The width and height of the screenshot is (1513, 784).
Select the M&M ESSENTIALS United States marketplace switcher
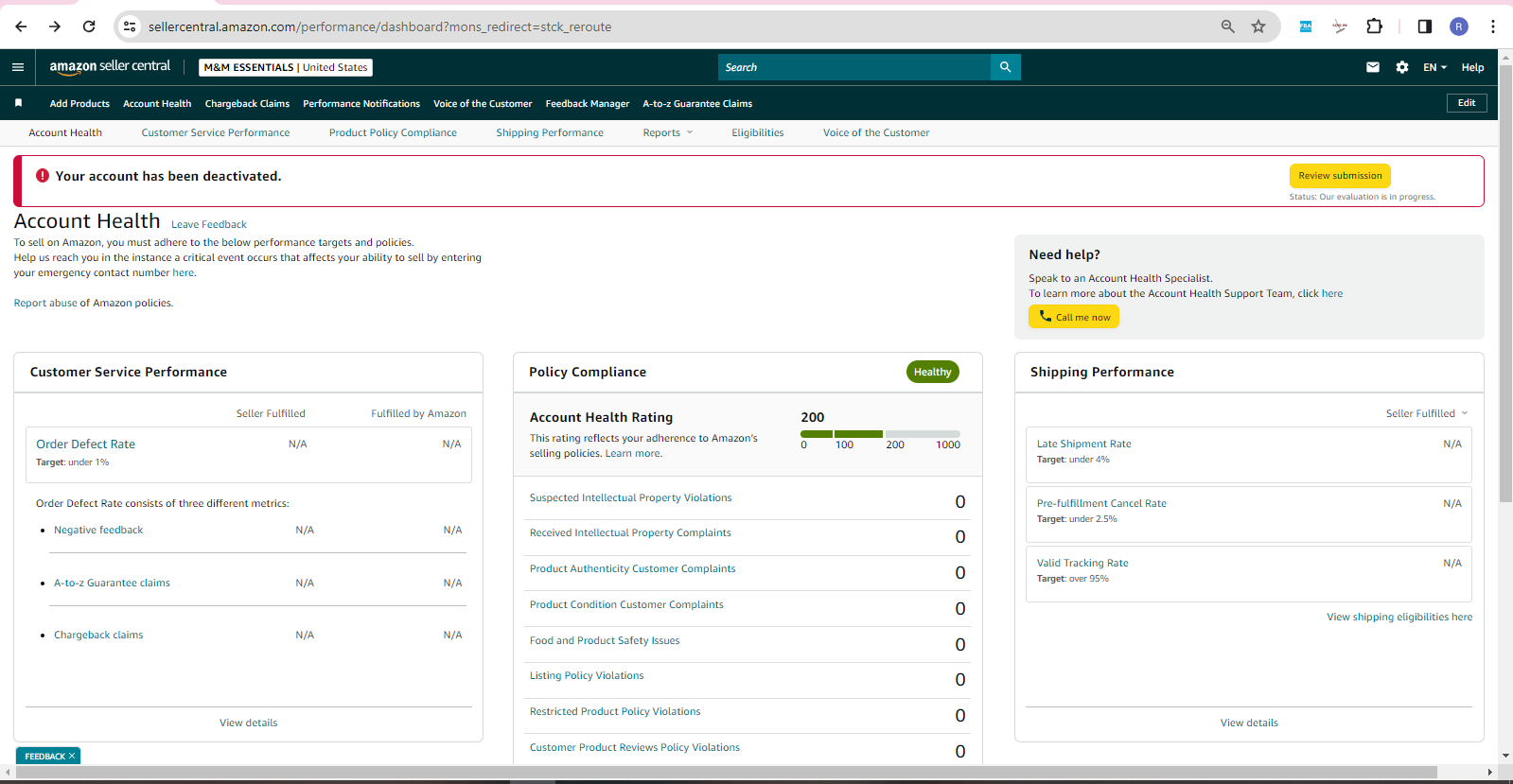click(x=286, y=67)
